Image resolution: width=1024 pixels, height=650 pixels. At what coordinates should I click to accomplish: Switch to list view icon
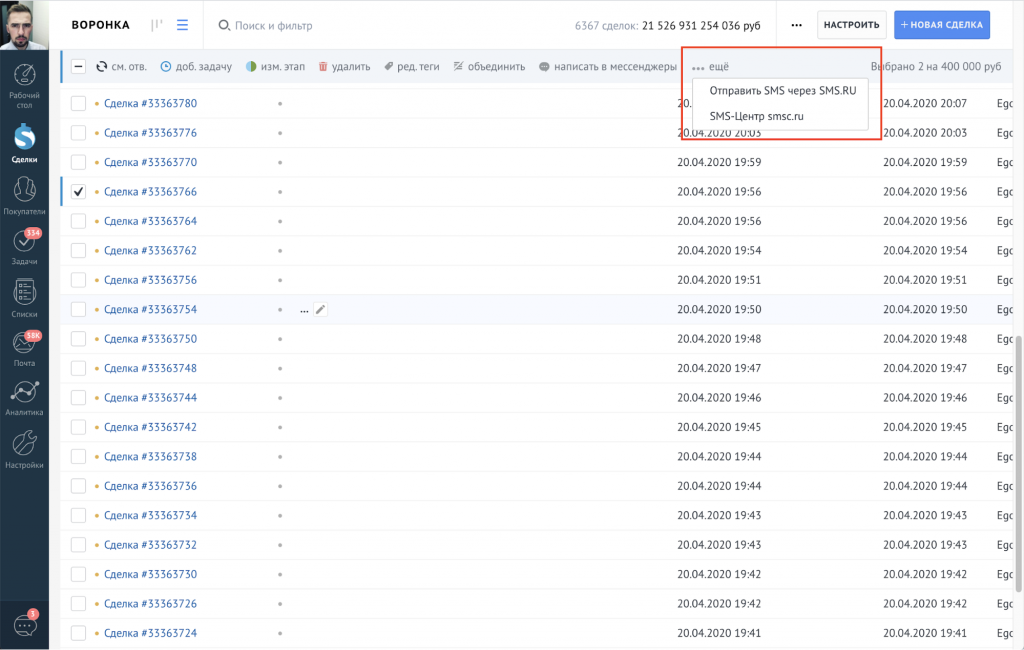tap(182, 25)
